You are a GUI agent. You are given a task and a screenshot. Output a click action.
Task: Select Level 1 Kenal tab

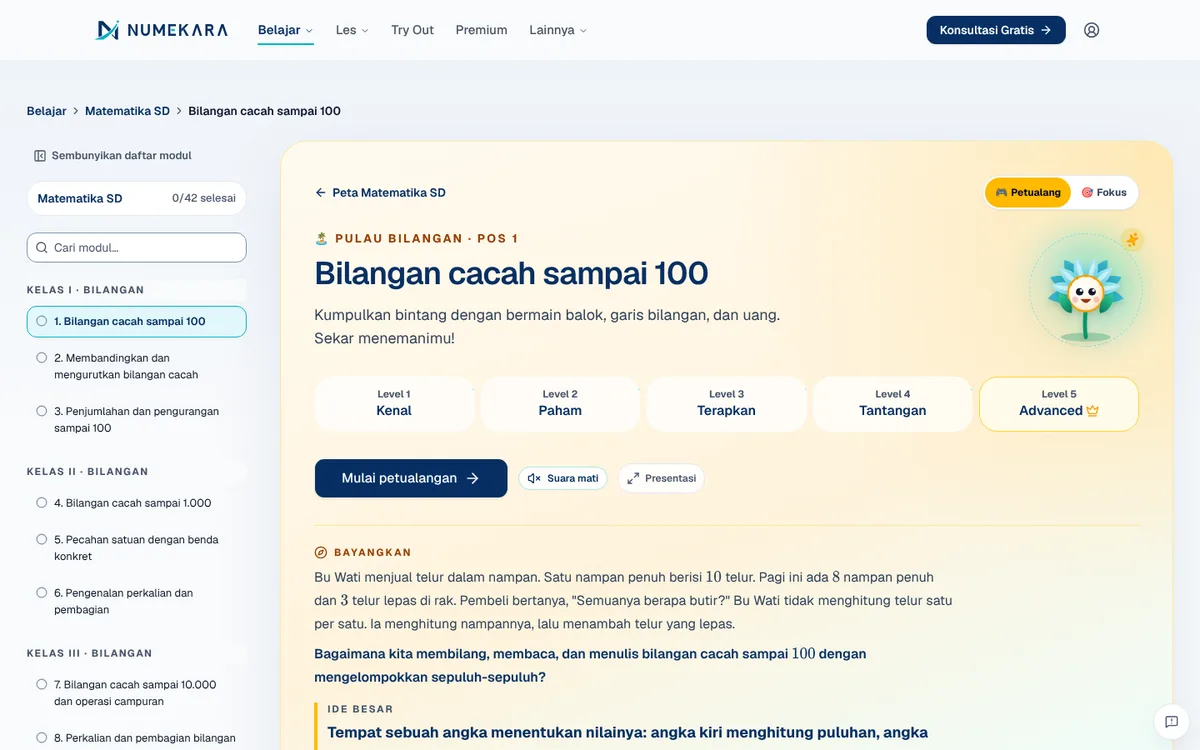coord(394,404)
